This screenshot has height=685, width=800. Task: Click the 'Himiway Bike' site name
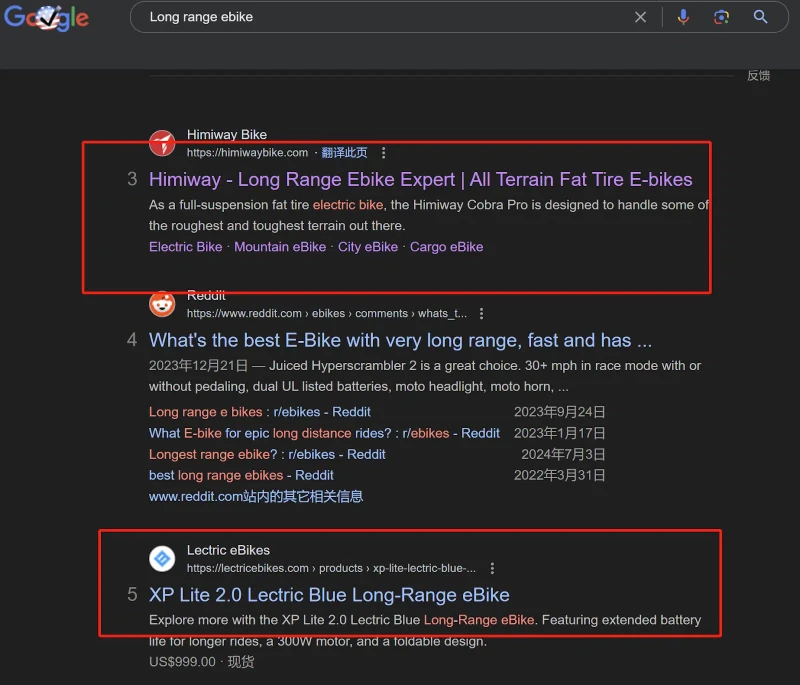click(227, 135)
